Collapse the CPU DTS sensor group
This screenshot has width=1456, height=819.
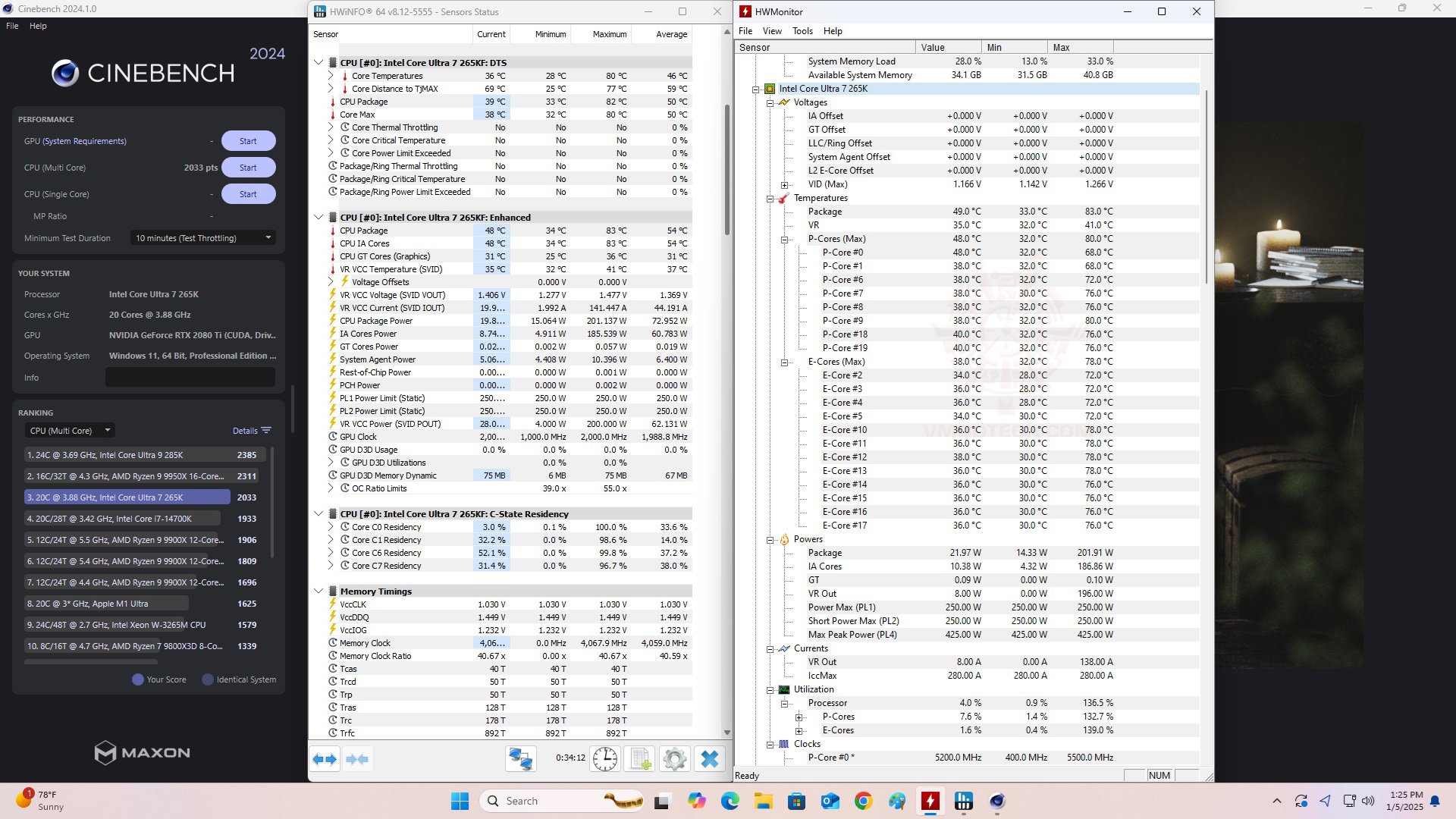[x=319, y=63]
